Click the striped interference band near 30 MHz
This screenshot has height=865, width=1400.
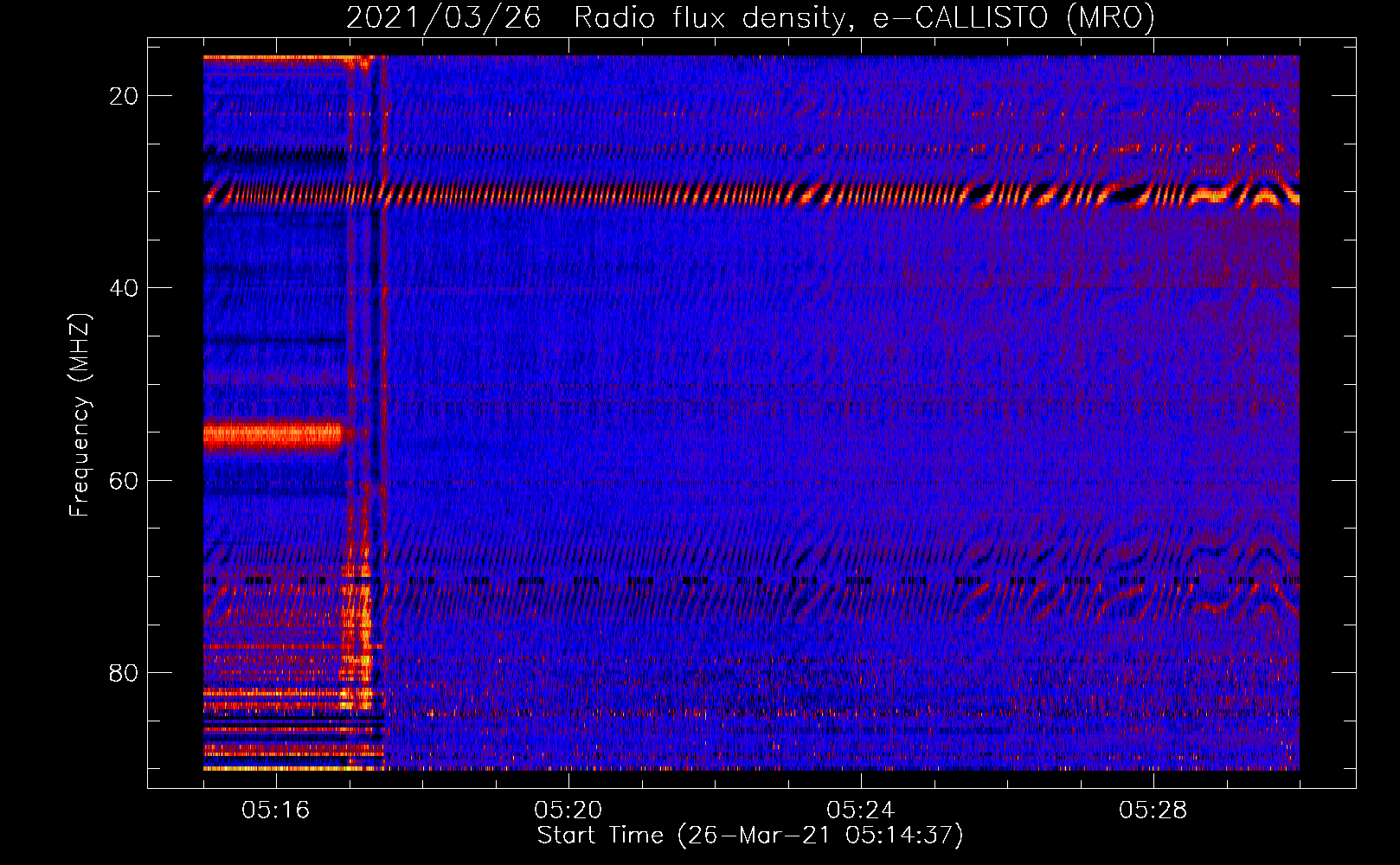(751, 195)
